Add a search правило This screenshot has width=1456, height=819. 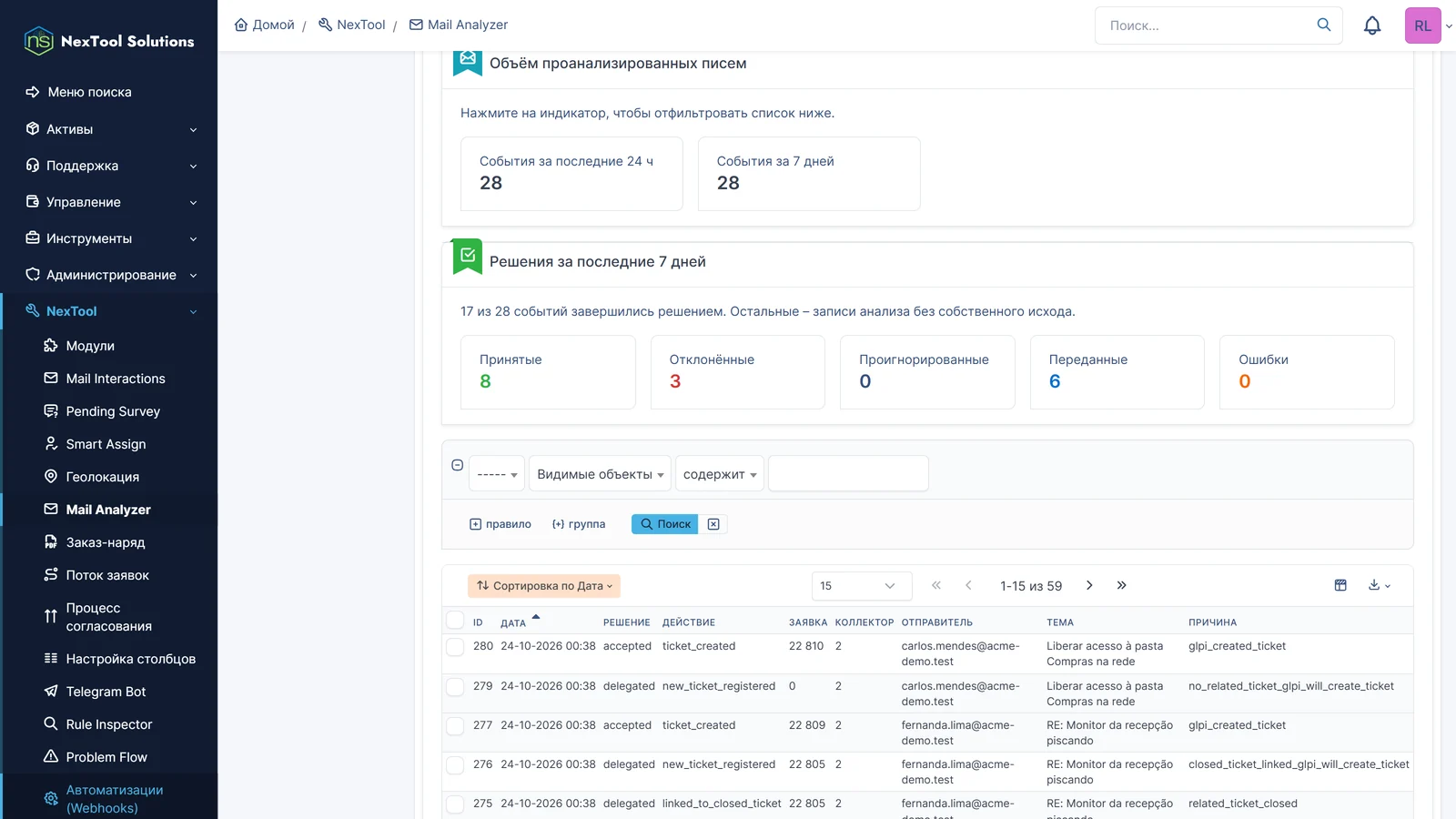pyautogui.click(x=500, y=524)
